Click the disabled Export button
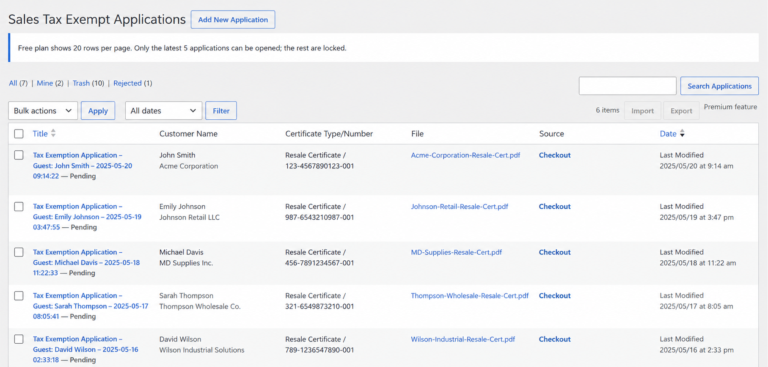 click(x=681, y=111)
